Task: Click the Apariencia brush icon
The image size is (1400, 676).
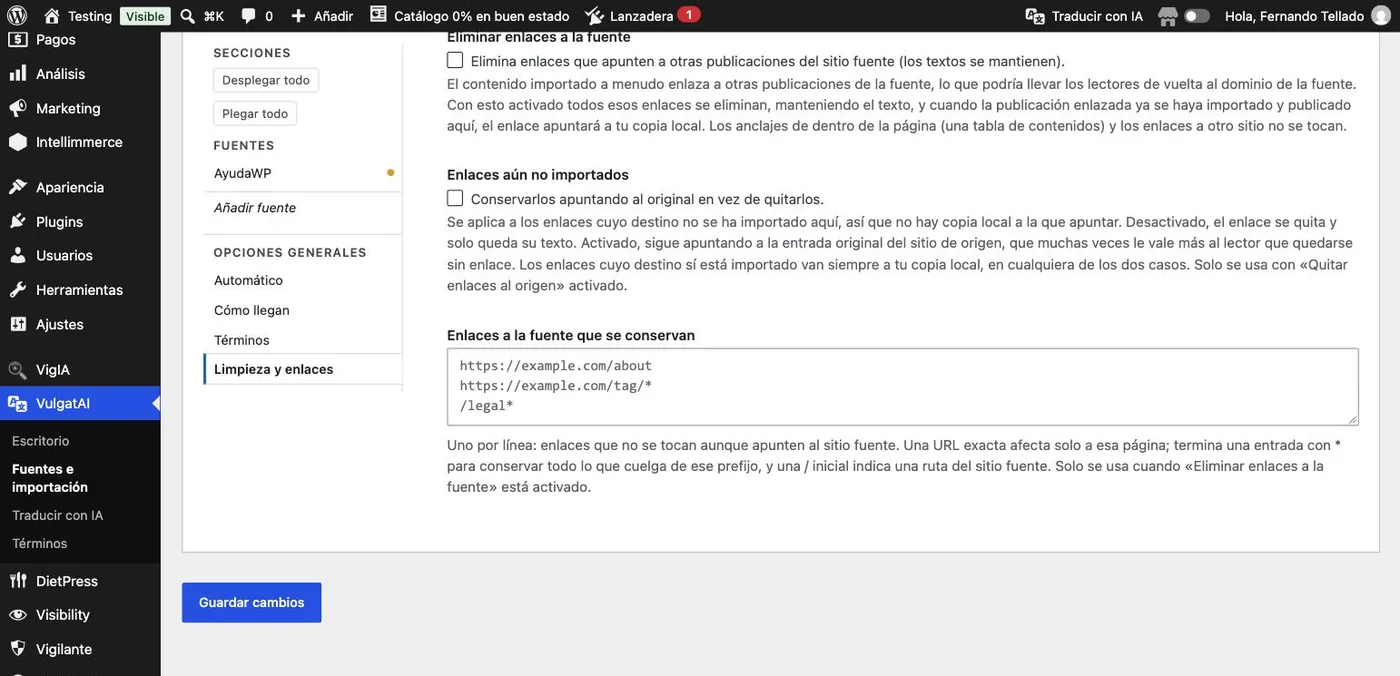Action: coord(17,187)
